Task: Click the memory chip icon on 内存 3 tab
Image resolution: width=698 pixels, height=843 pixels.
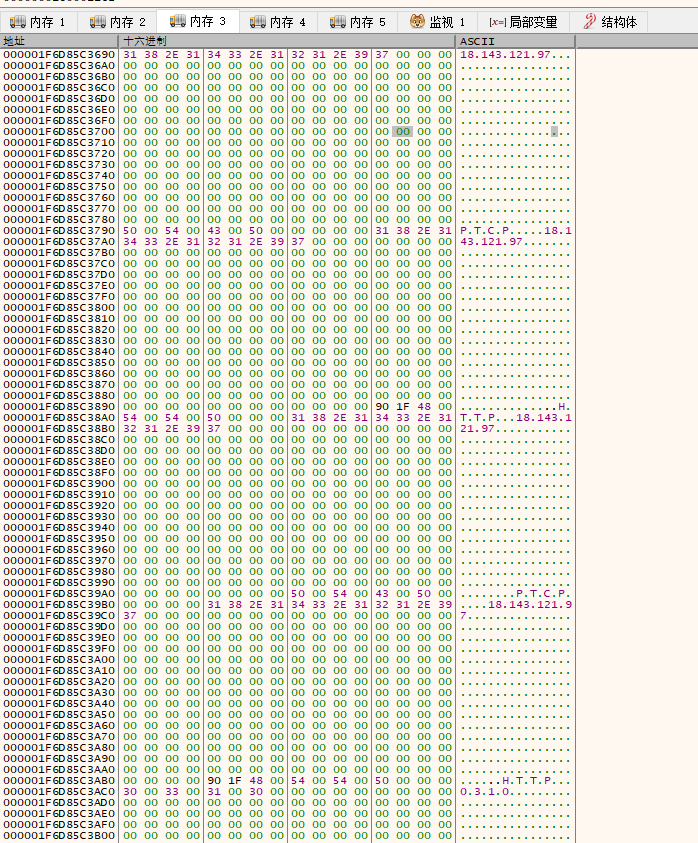Action: point(177,22)
